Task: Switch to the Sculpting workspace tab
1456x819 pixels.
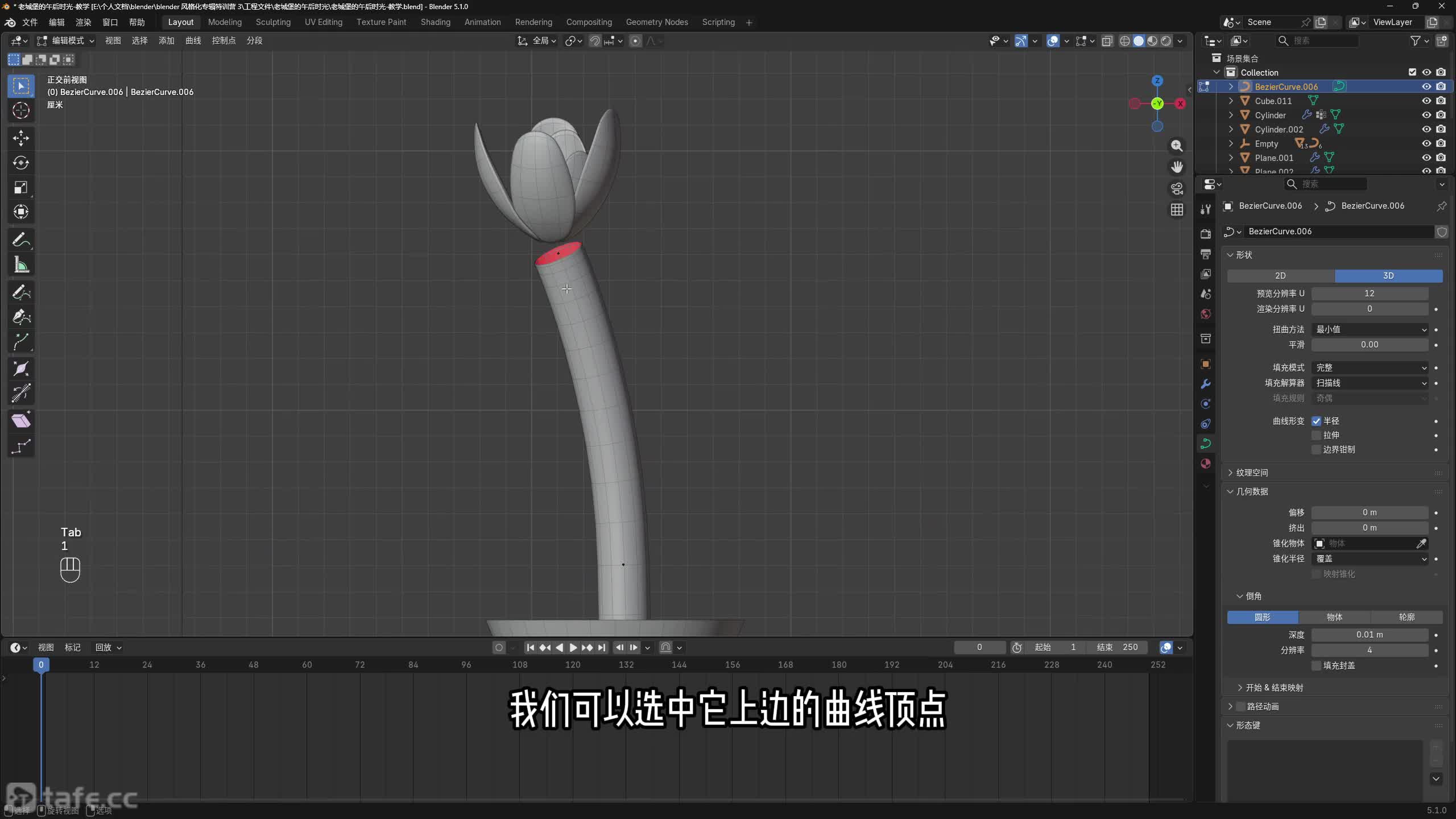Action: [273, 22]
